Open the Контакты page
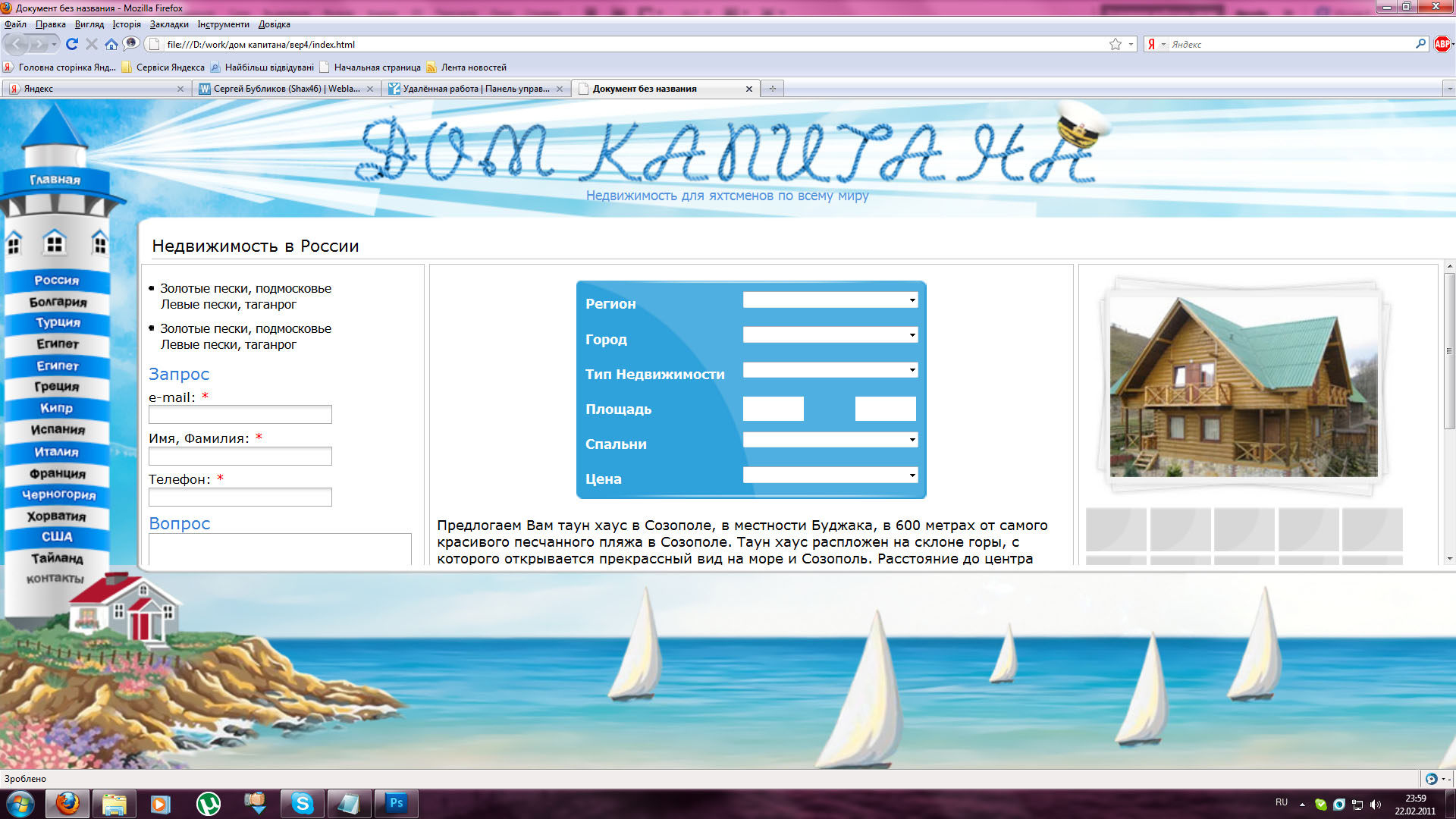Screen dimensions: 1456x819 tap(55, 578)
